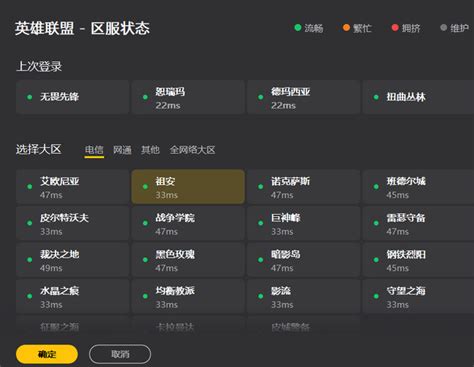Image resolution: width=474 pixels, height=367 pixels.
Task: Click green status dot beside 雷瑟守备
Action: [x=376, y=223]
